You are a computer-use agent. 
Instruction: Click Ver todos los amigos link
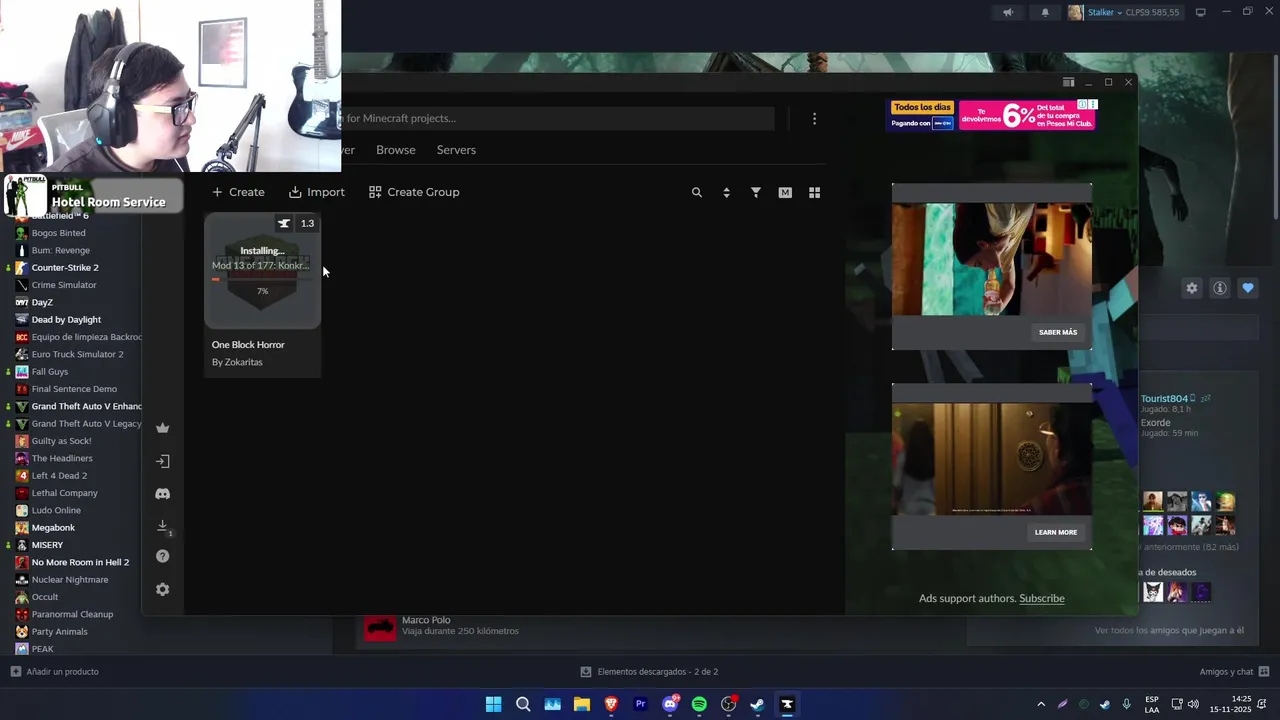pyautogui.click(x=1169, y=631)
